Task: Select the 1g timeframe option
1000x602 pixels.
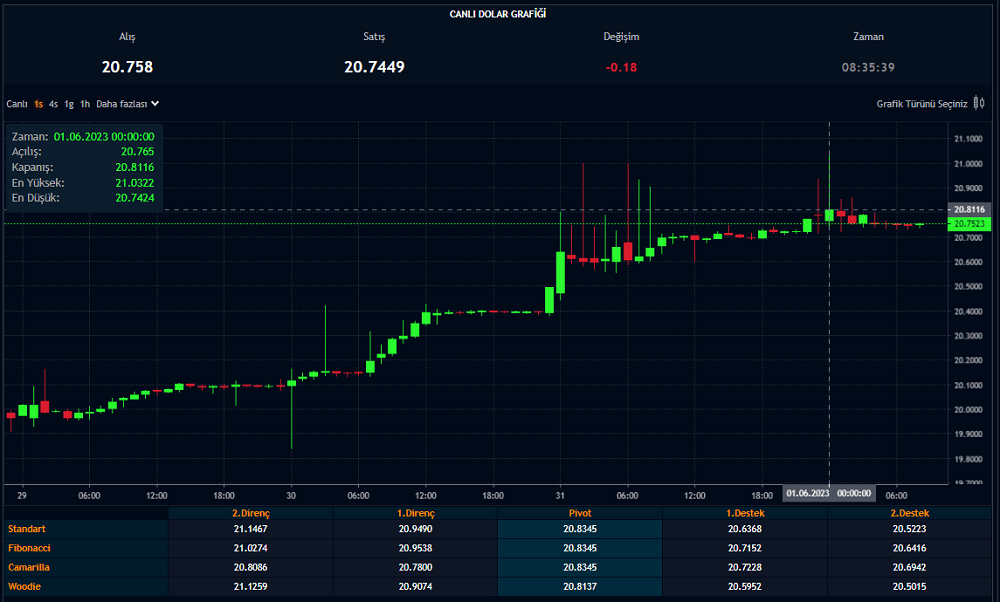Action: 69,104
